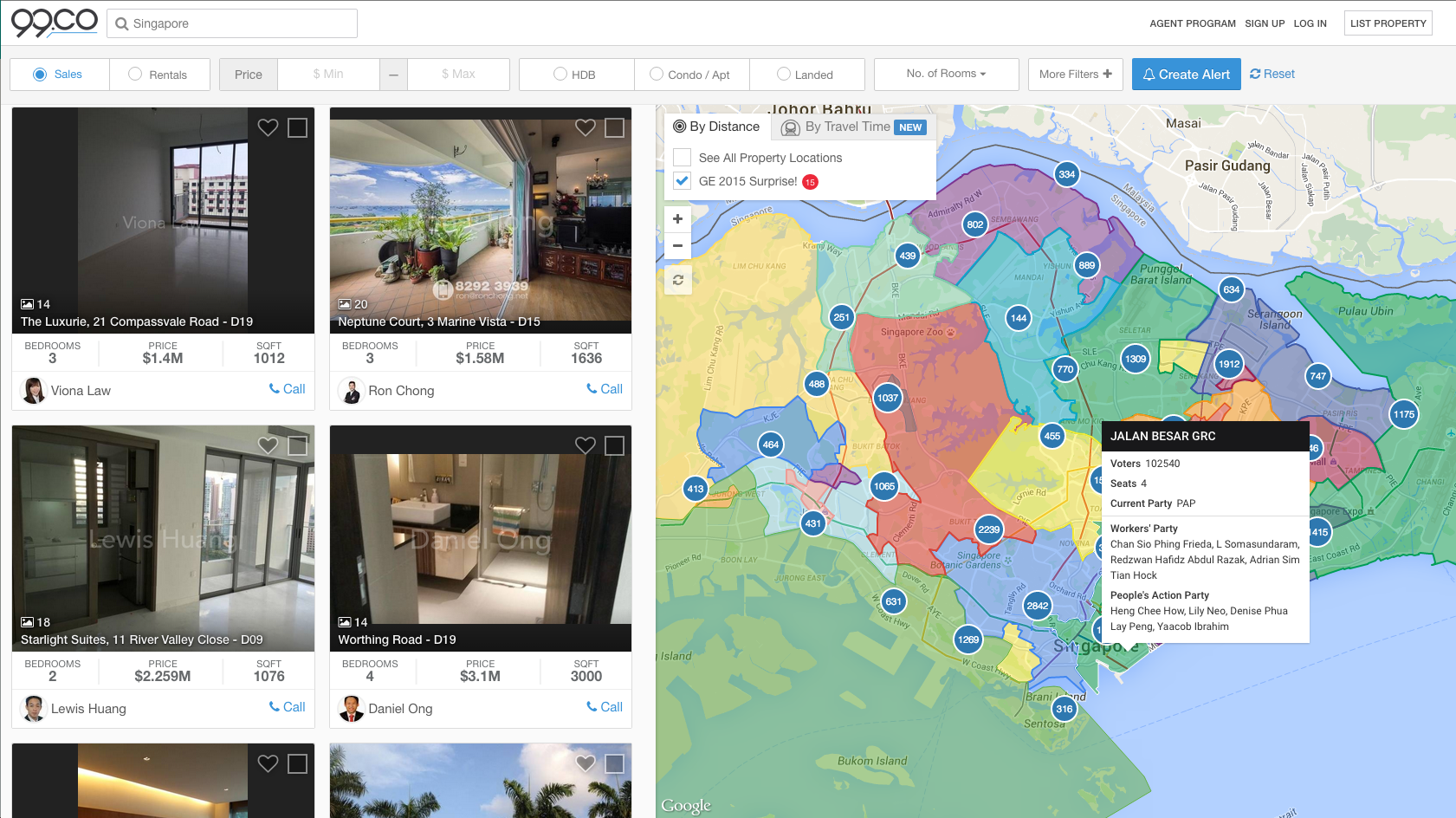
Task: Call agent Ron Chong
Action: (605, 389)
